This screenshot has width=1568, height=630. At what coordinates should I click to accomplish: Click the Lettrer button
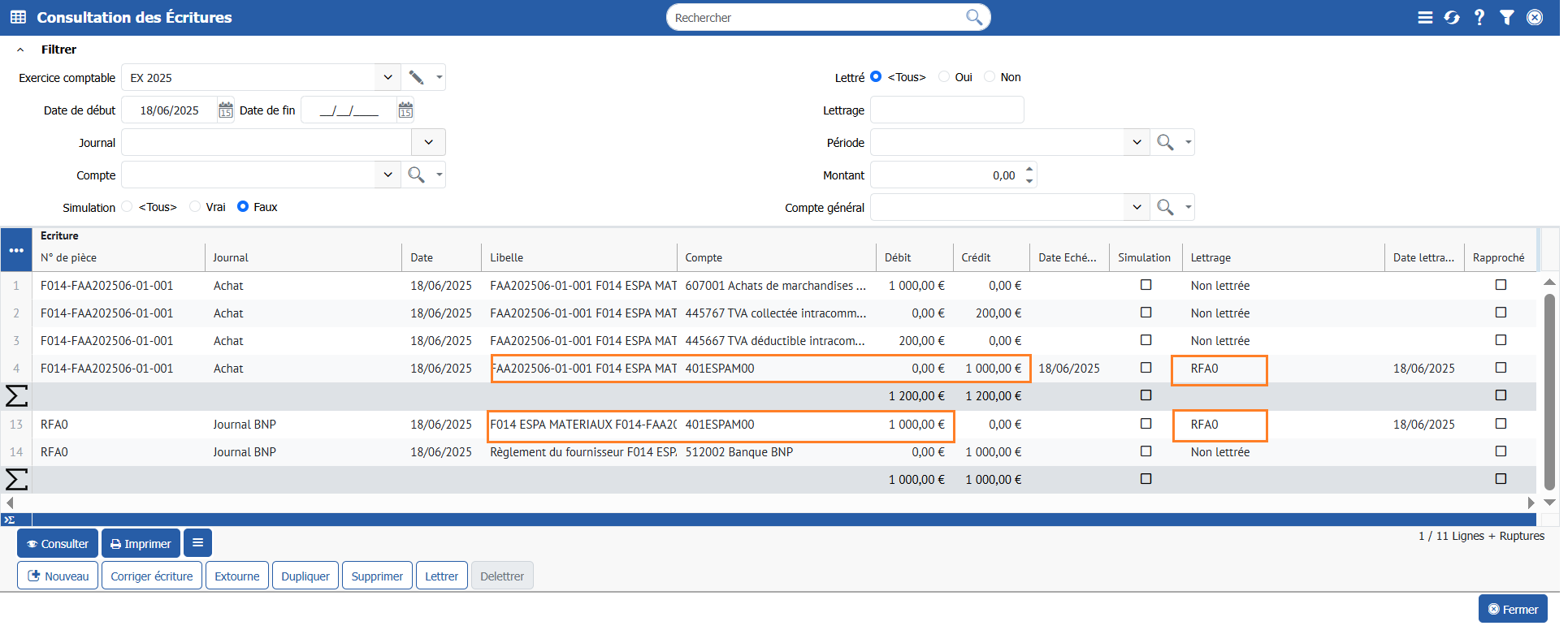[441, 576]
